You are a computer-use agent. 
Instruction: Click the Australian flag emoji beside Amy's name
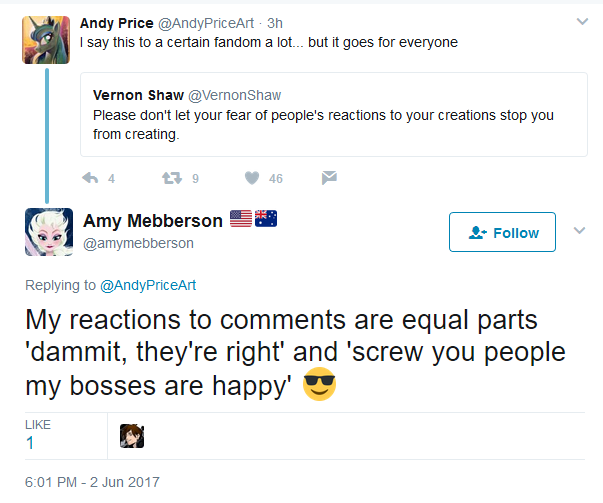click(265, 218)
